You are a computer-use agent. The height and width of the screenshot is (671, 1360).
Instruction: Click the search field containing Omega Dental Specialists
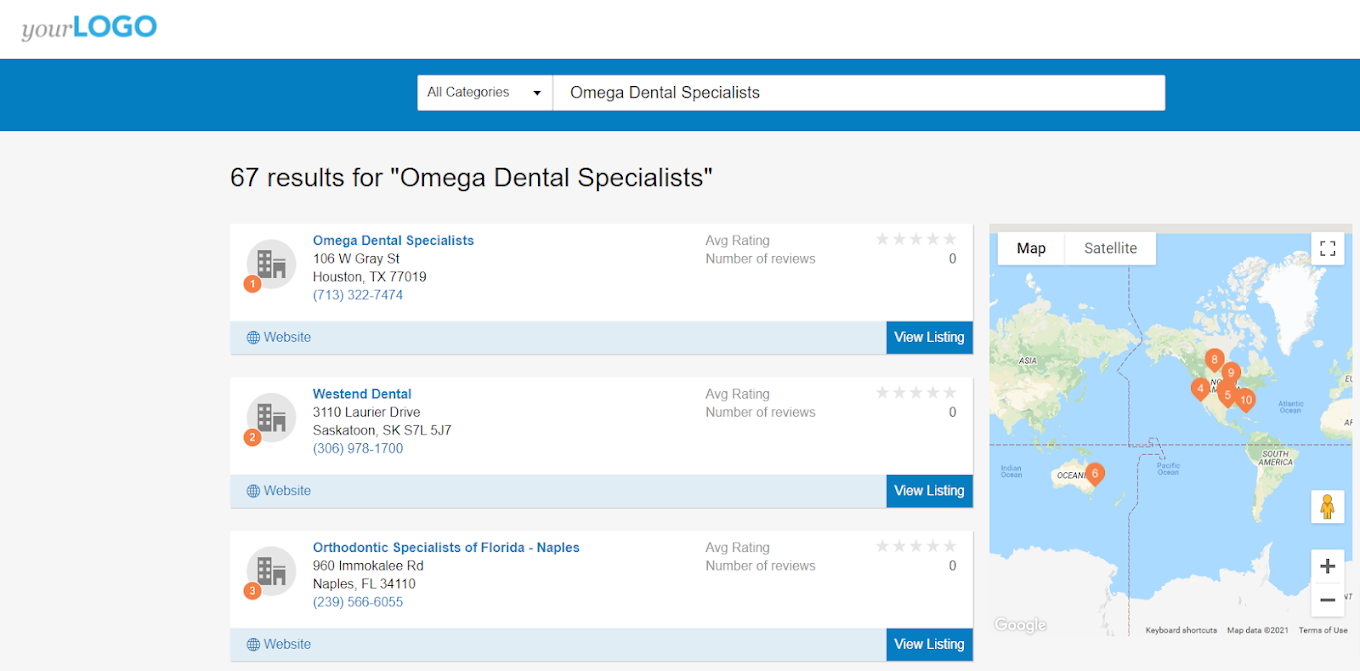[x=858, y=93]
